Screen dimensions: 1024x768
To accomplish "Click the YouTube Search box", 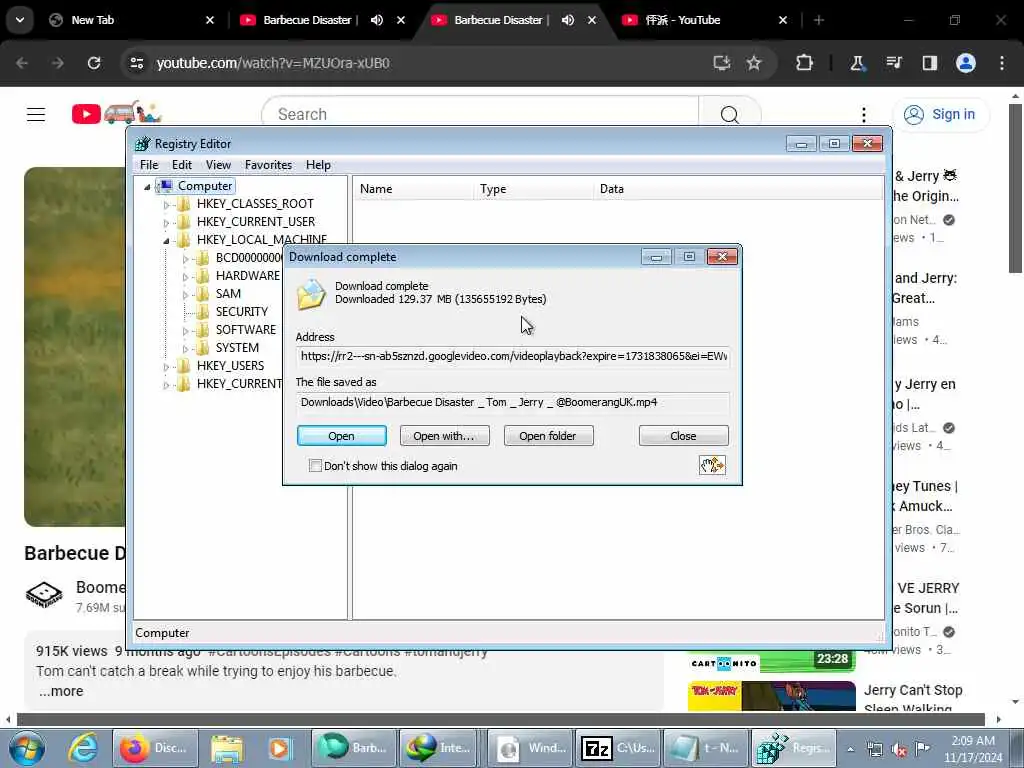I will coord(480,114).
